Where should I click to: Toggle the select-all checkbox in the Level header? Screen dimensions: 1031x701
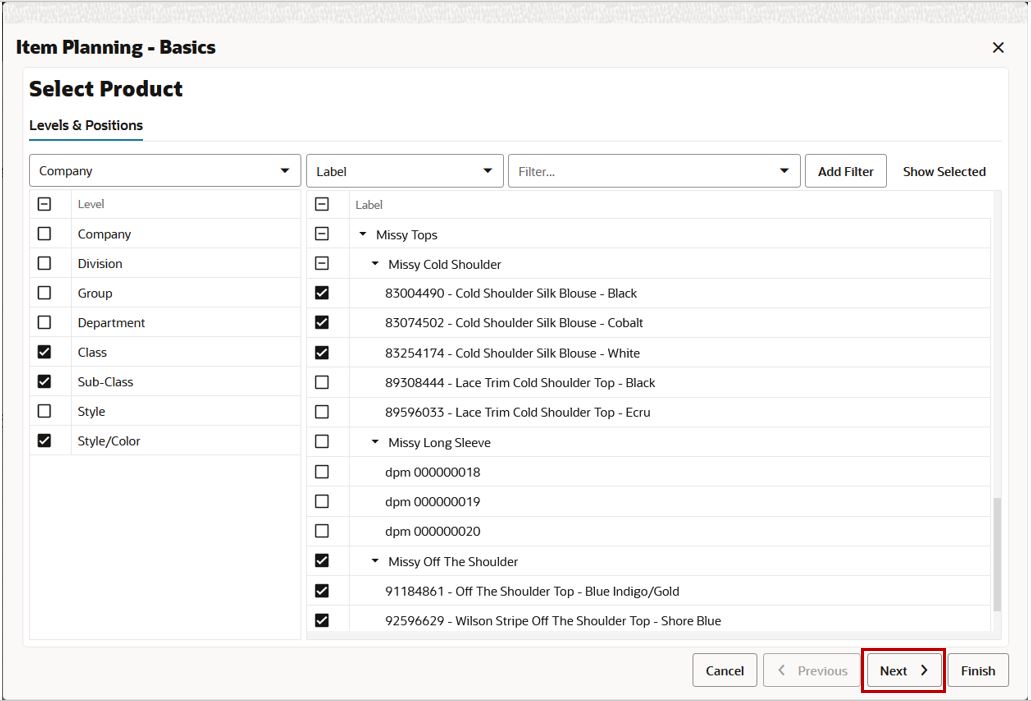coord(44,204)
